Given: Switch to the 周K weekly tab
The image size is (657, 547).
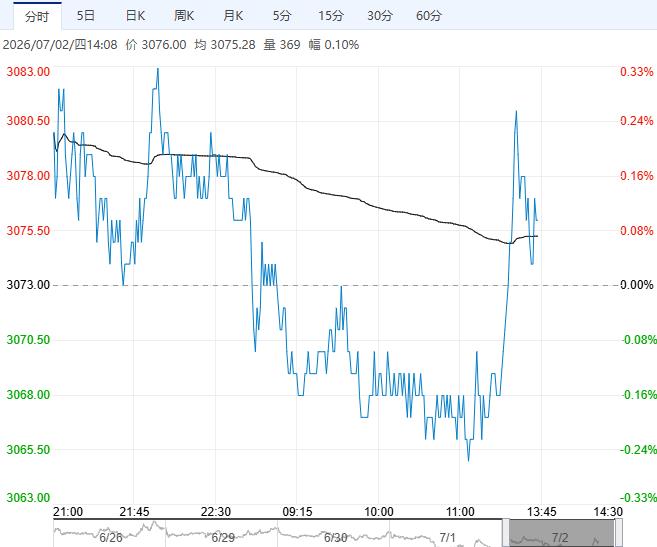Looking at the screenshot, I should point(184,16).
